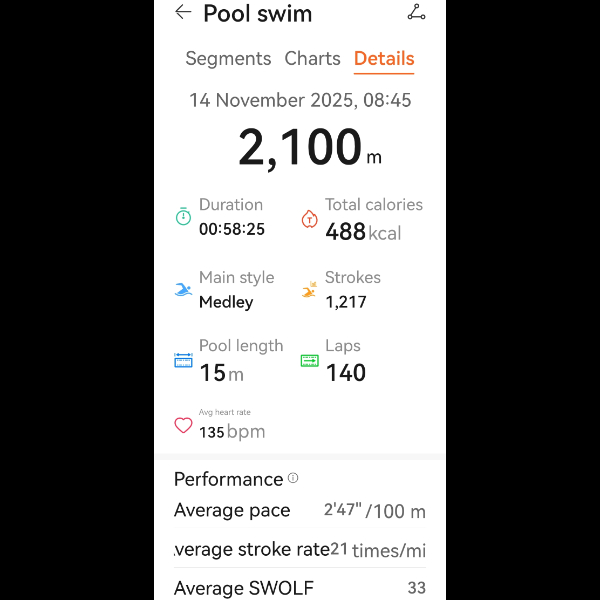The height and width of the screenshot is (600, 600).
Task: Tap the back arrow icon
Action: 182,13
